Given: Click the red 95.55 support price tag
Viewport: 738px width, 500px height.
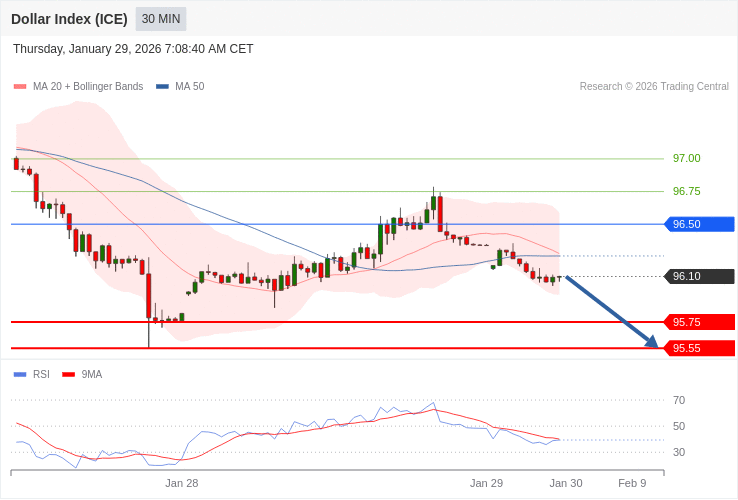Looking at the screenshot, I should [x=699, y=348].
